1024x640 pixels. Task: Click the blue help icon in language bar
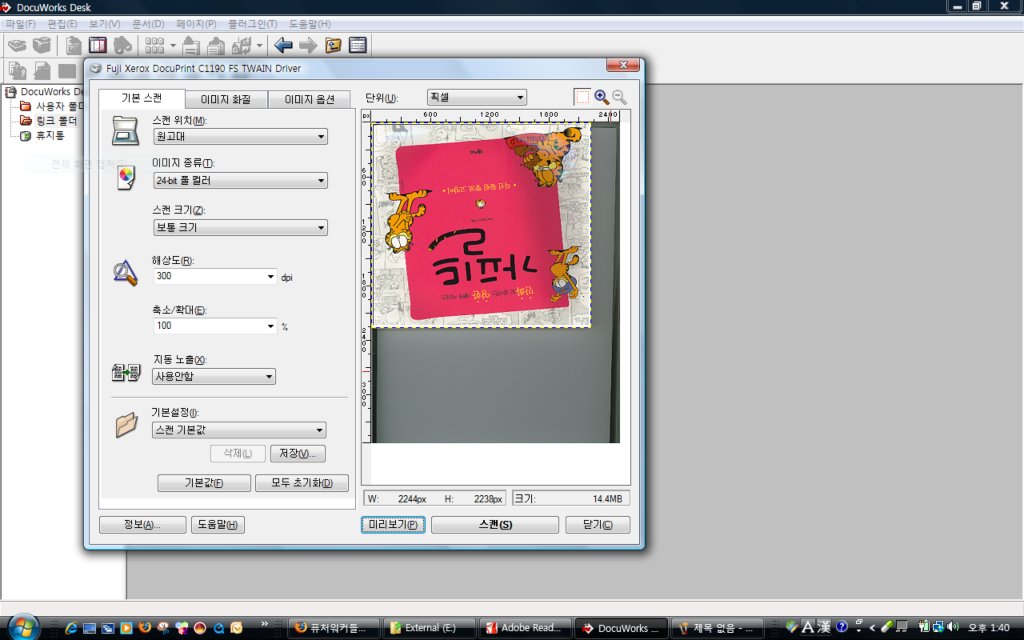842,626
